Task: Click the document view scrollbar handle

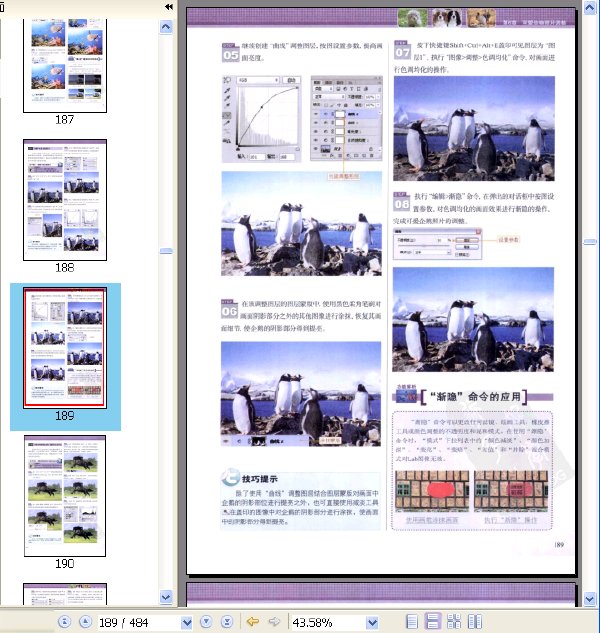Action: coord(590,242)
